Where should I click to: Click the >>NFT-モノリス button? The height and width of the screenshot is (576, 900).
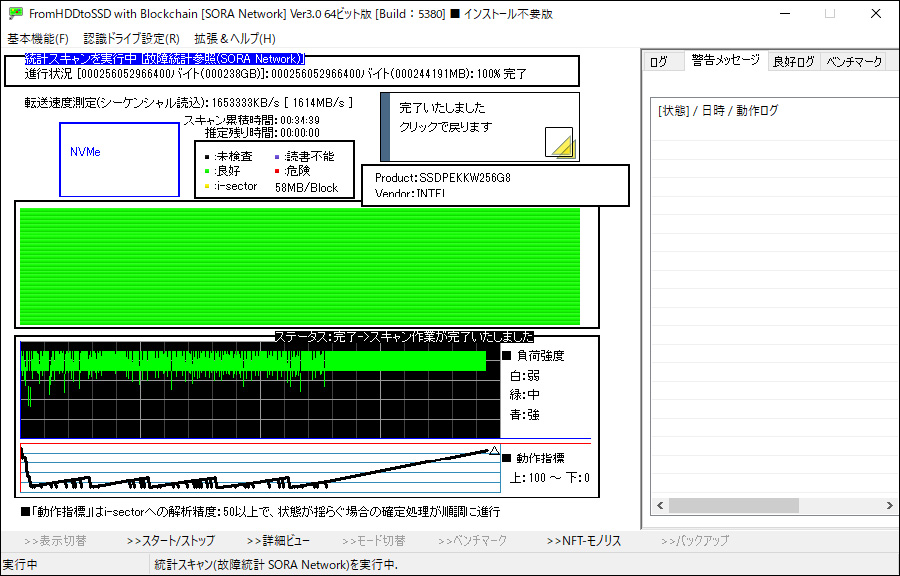[584, 540]
